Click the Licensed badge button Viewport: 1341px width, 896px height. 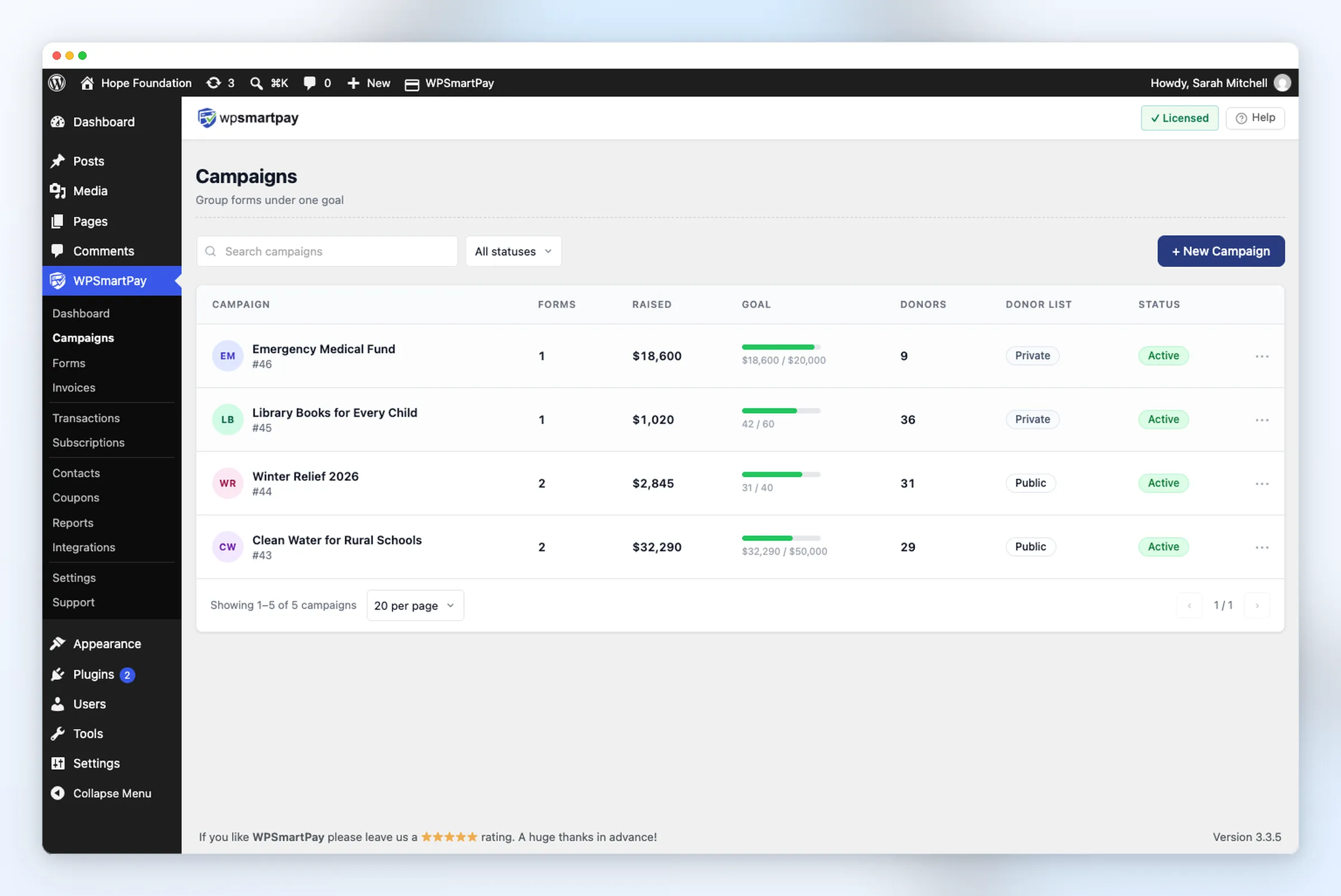[1180, 118]
